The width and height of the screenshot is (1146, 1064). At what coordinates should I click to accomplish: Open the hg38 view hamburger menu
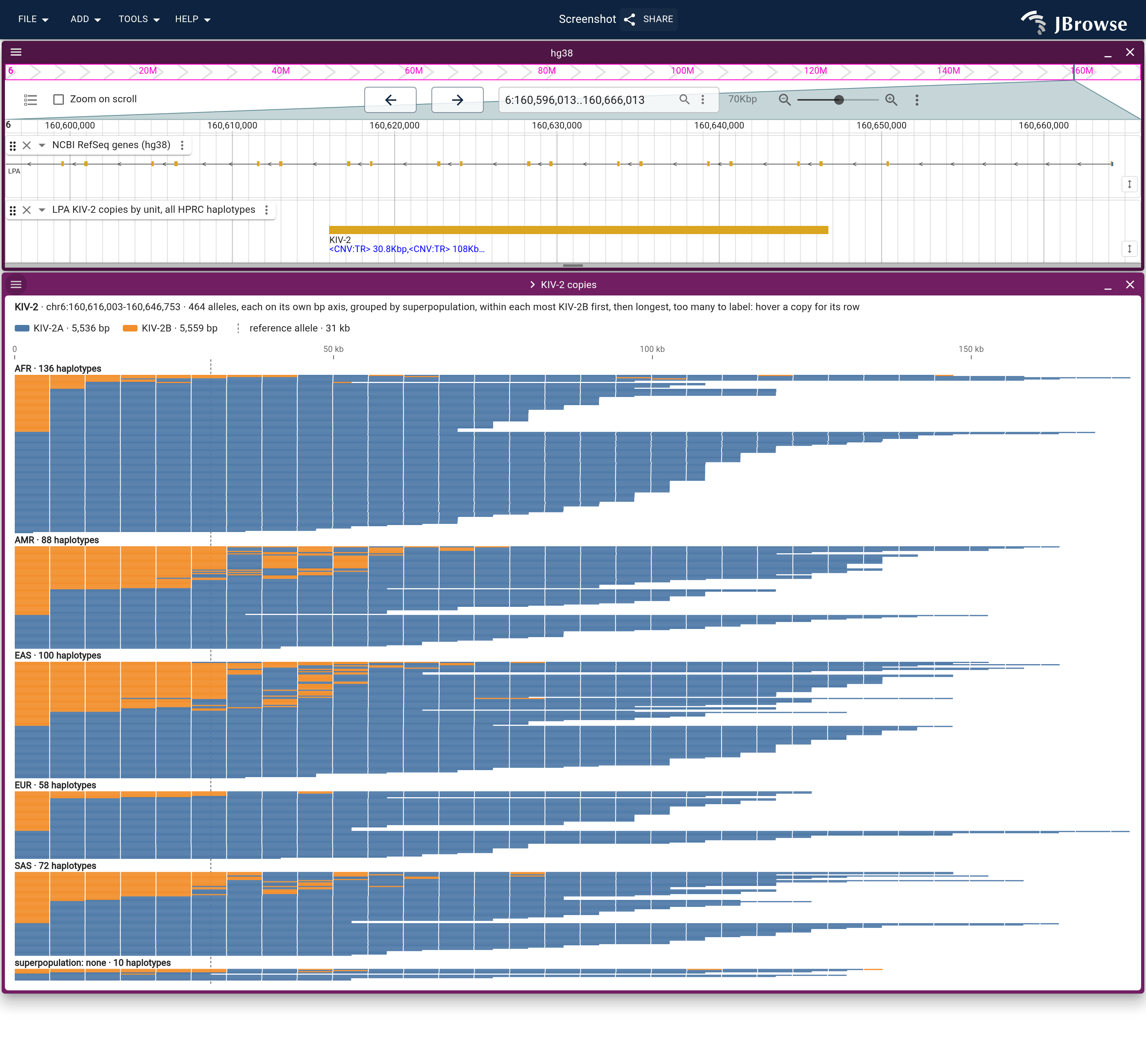16,52
